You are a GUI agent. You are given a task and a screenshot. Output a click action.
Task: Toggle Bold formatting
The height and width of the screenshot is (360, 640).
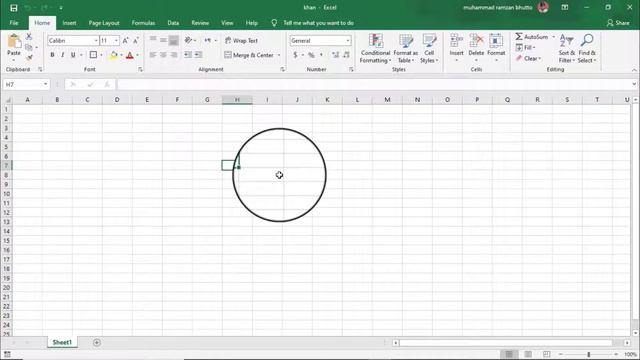tap(52, 55)
